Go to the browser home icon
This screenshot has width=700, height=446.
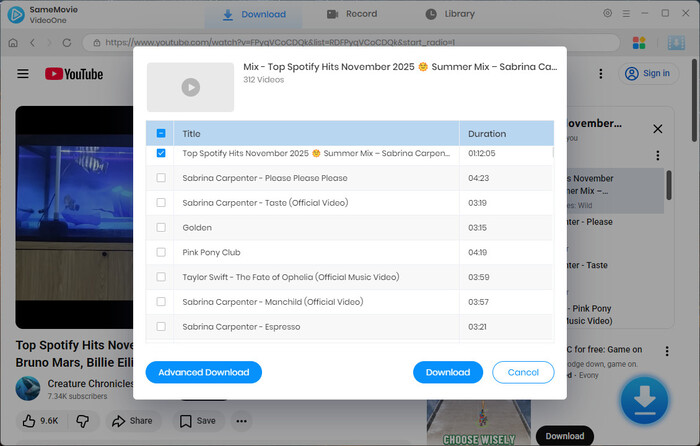pos(13,43)
